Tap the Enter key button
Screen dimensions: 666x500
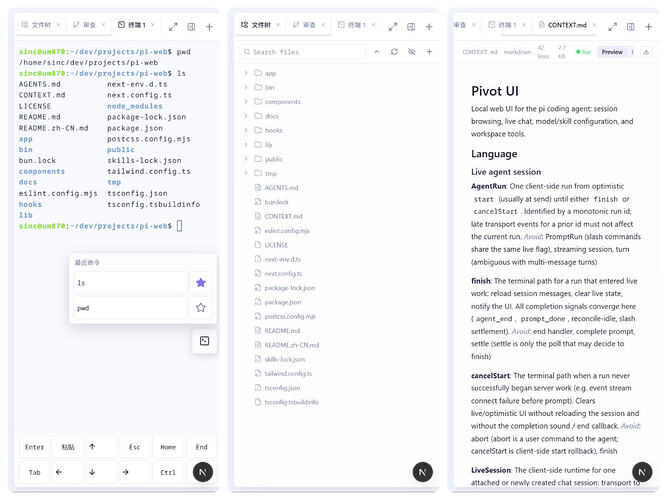coord(34,447)
